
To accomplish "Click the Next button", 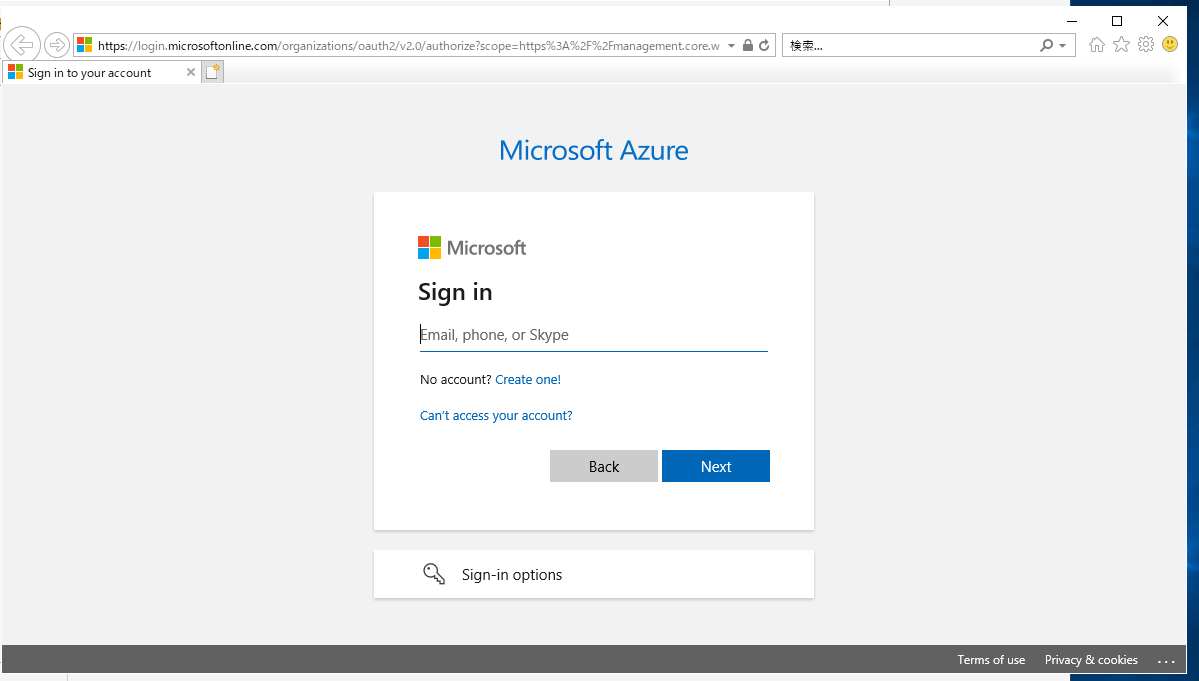I will point(716,466).
